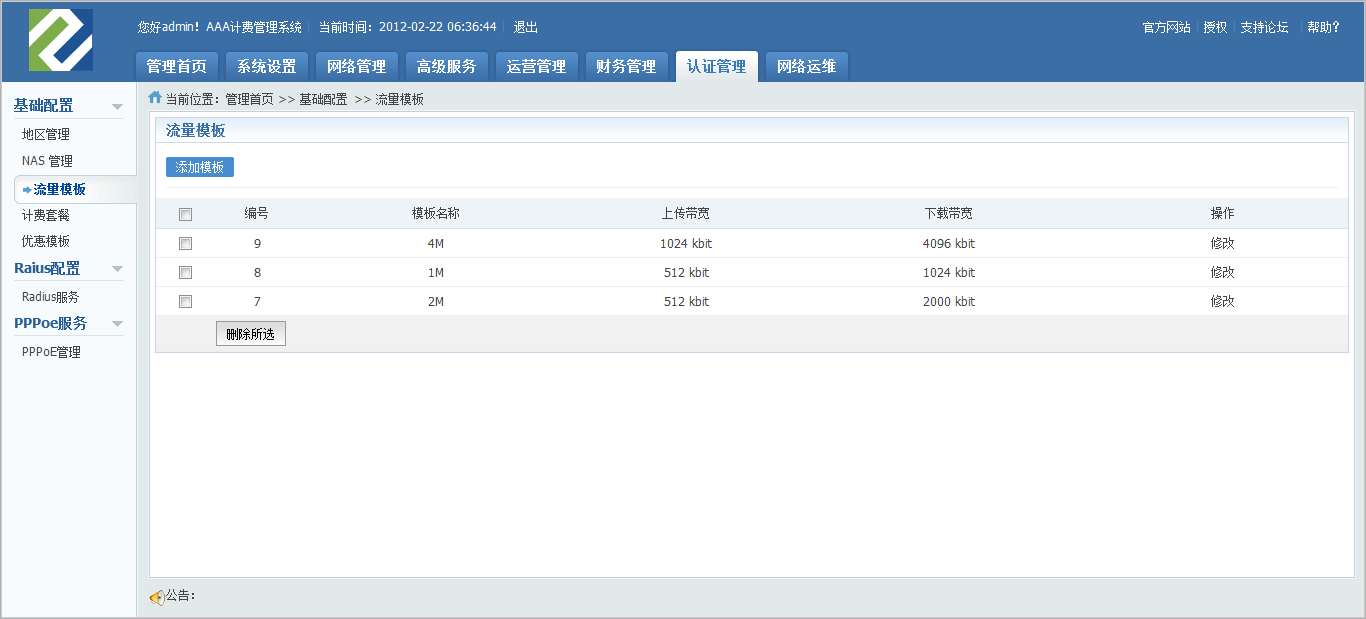Open the 管理首页 tab
Screen dimensions: 1366x619
(x=176, y=66)
